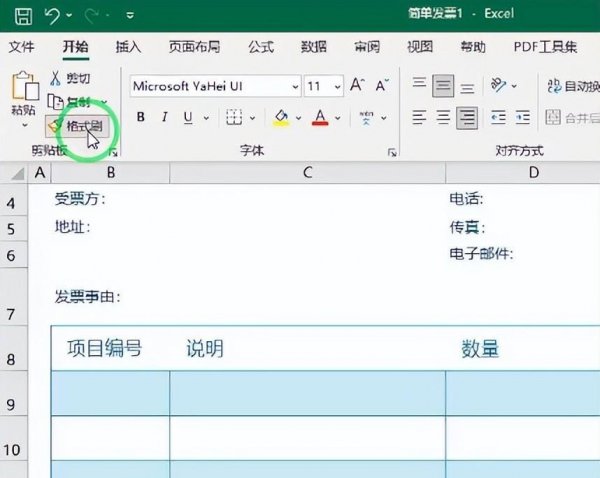Apply red font color A
This screenshot has width=600, height=478.
[x=320, y=117]
